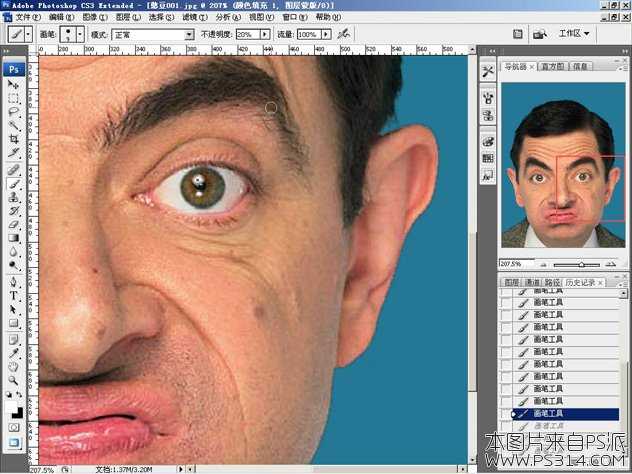
Task: Select the Magic Wand tool
Action: 14,126
